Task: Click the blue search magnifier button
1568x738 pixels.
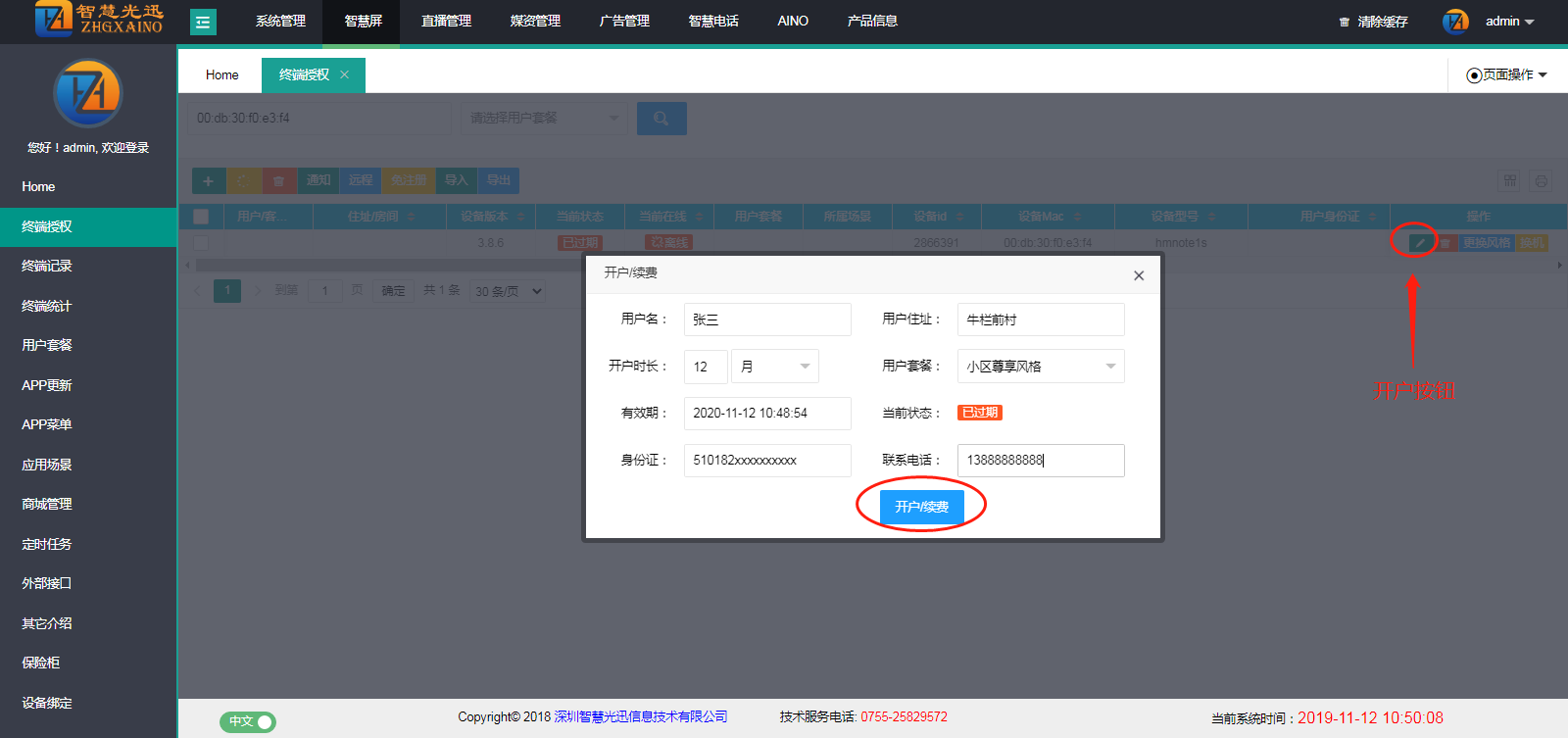Action: (x=661, y=119)
